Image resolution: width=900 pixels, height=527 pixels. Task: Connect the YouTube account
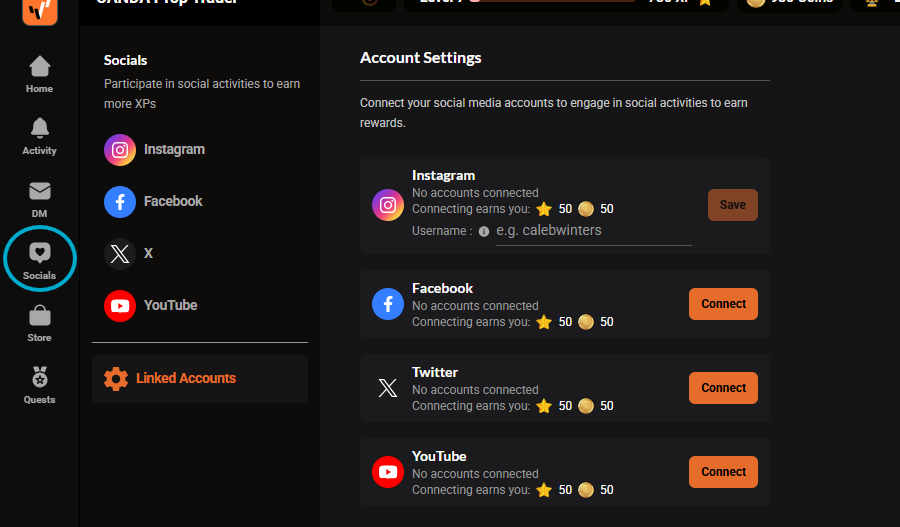723,472
